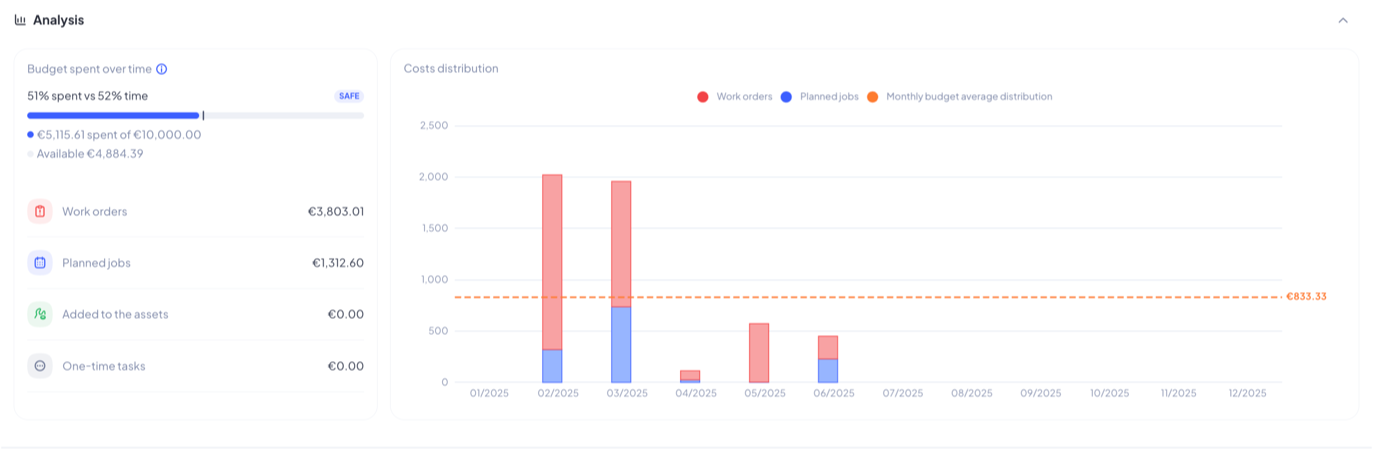Click the €833.33 budget line label
Image resolution: width=1374 pixels, height=451 pixels.
tap(1306, 297)
